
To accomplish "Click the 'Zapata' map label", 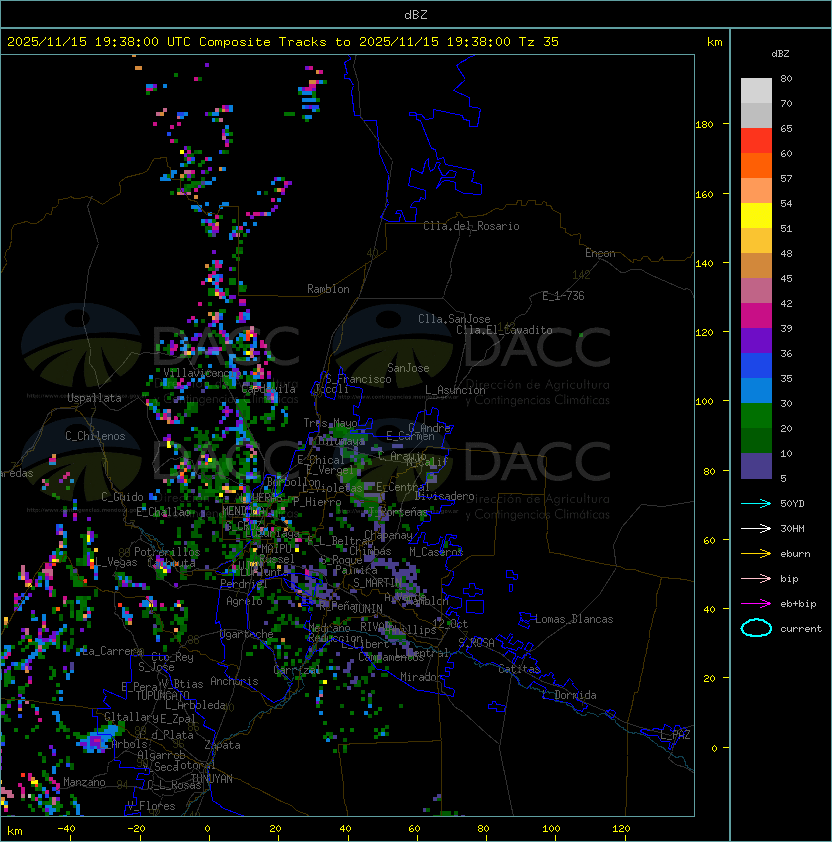I will coord(222,745).
